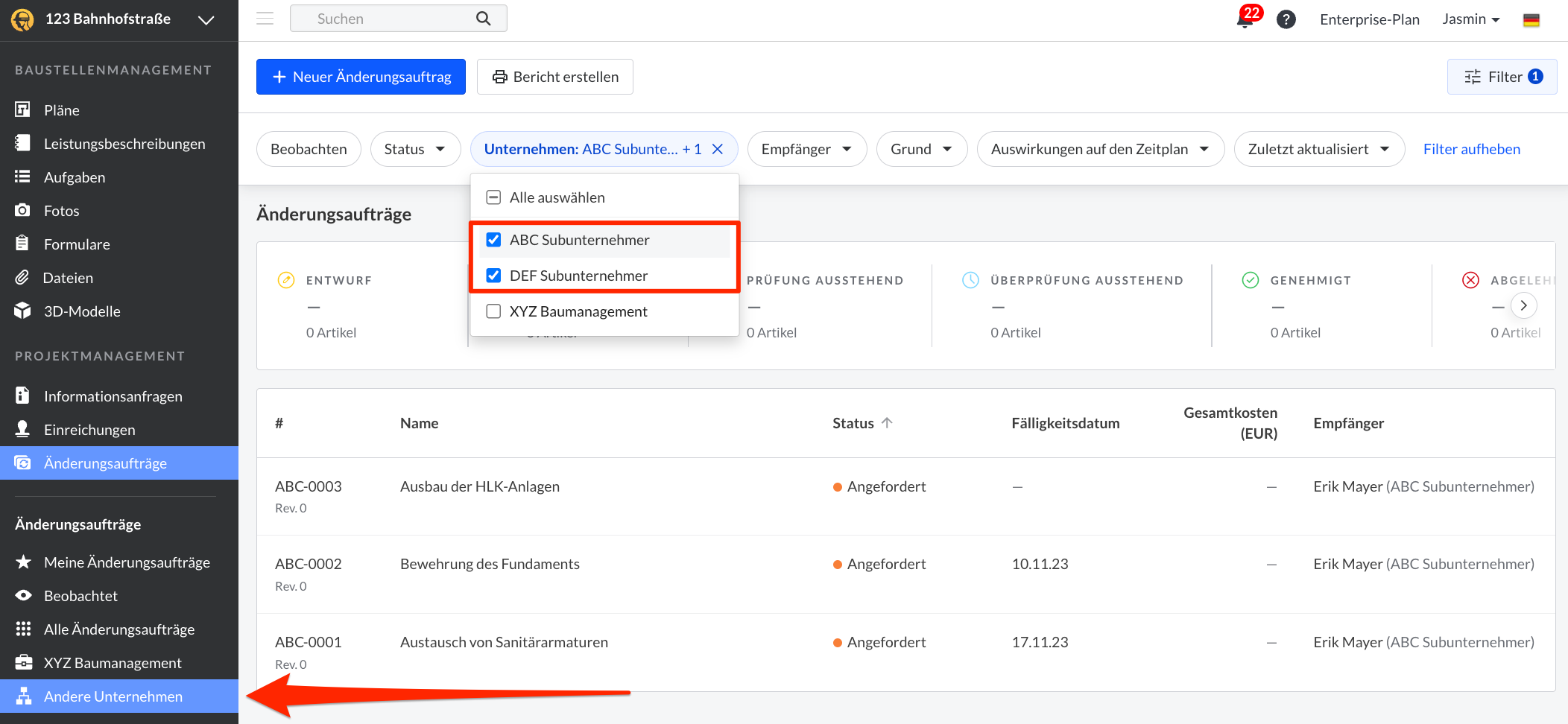This screenshot has width=1568, height=724.
Task: Expand the 123 Bahnhofstraße project selector
Action: click(206, 20)
